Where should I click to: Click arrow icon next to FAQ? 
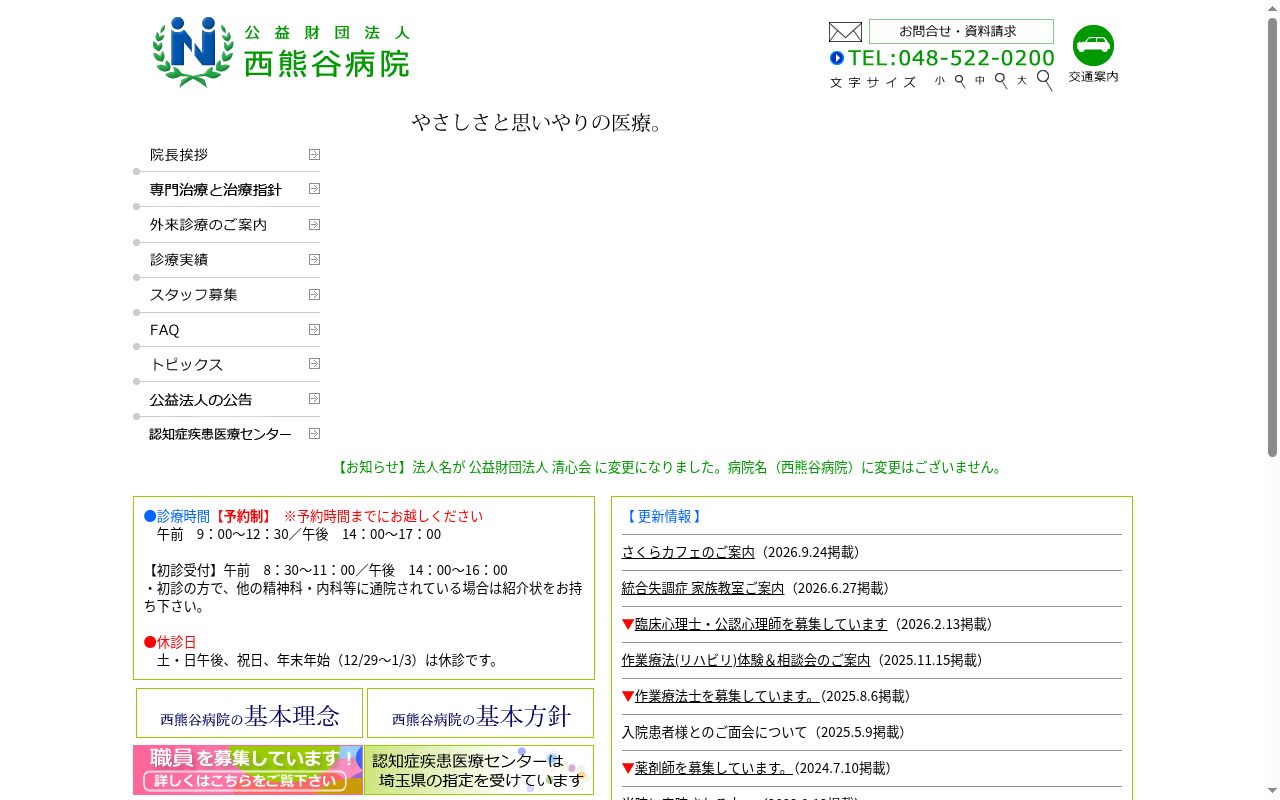(x=314, y=329)
